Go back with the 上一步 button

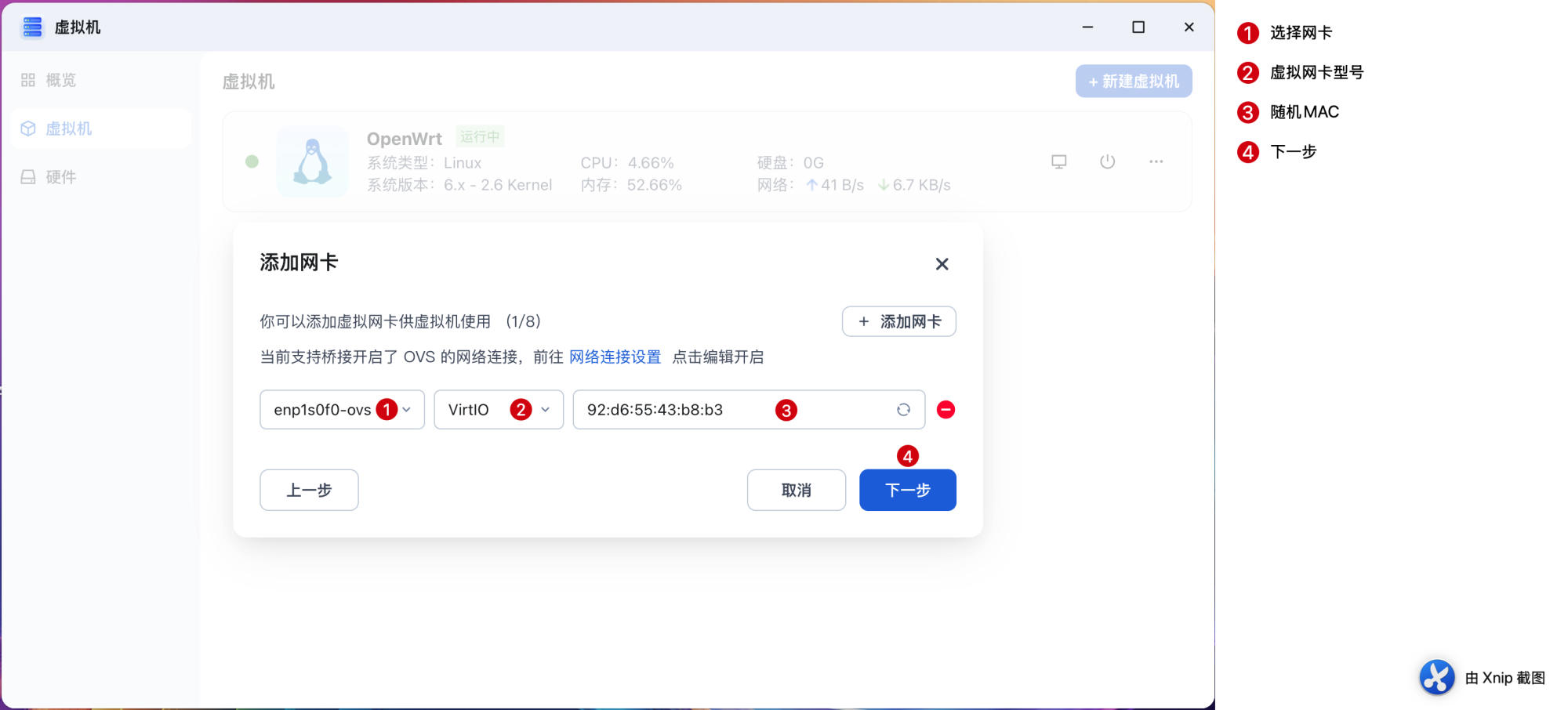309,490
